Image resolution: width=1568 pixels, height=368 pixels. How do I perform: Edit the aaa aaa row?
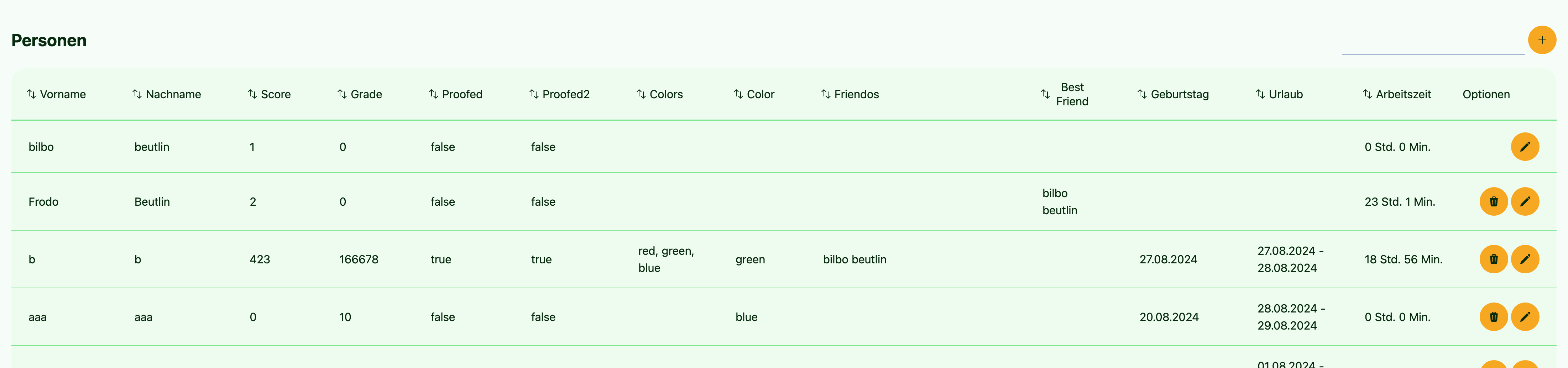(x=1524, y=317)
